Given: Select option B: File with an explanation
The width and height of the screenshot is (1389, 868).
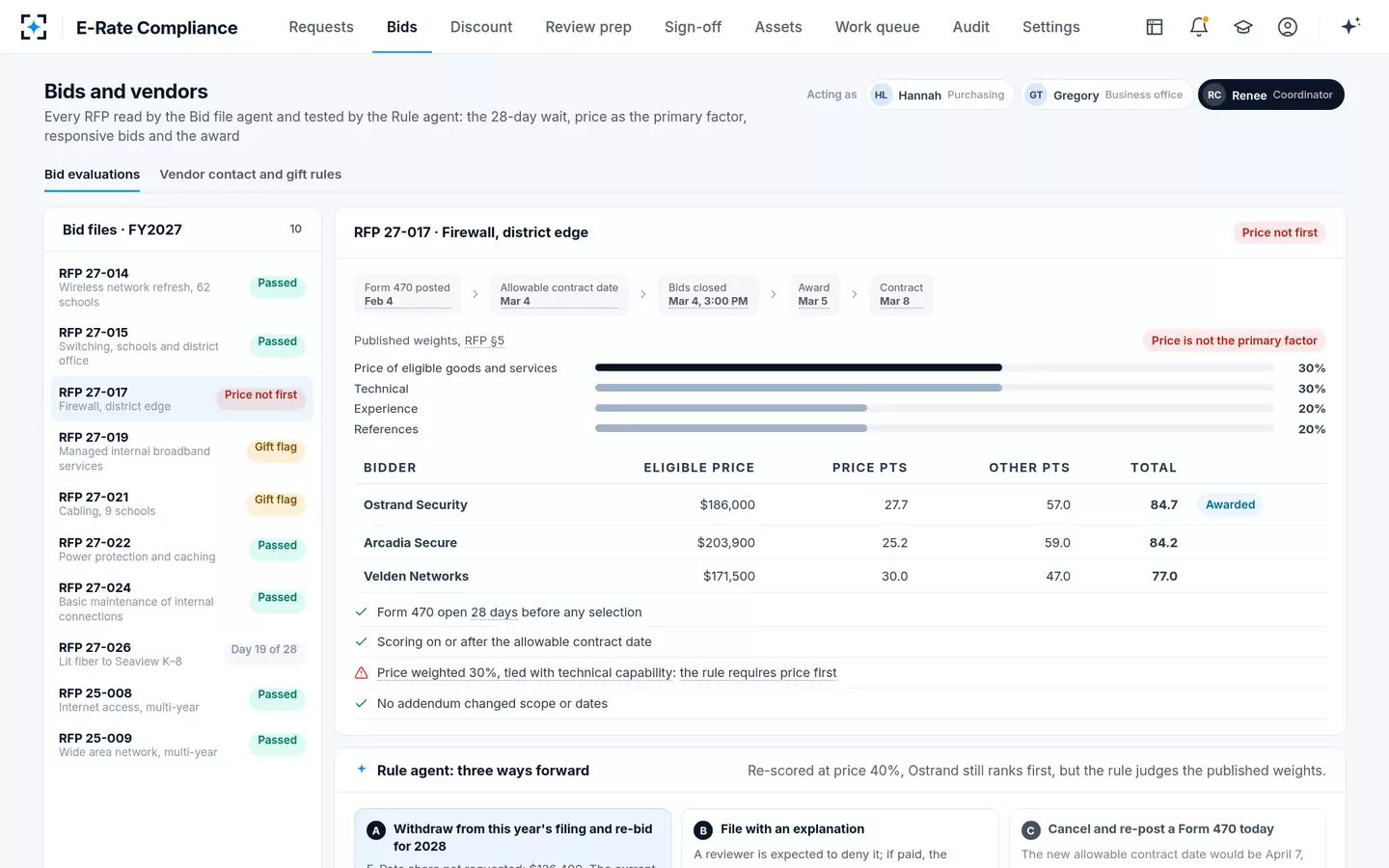Looking at the screenshot, I should pyautogui.click(x=840, y=838).
